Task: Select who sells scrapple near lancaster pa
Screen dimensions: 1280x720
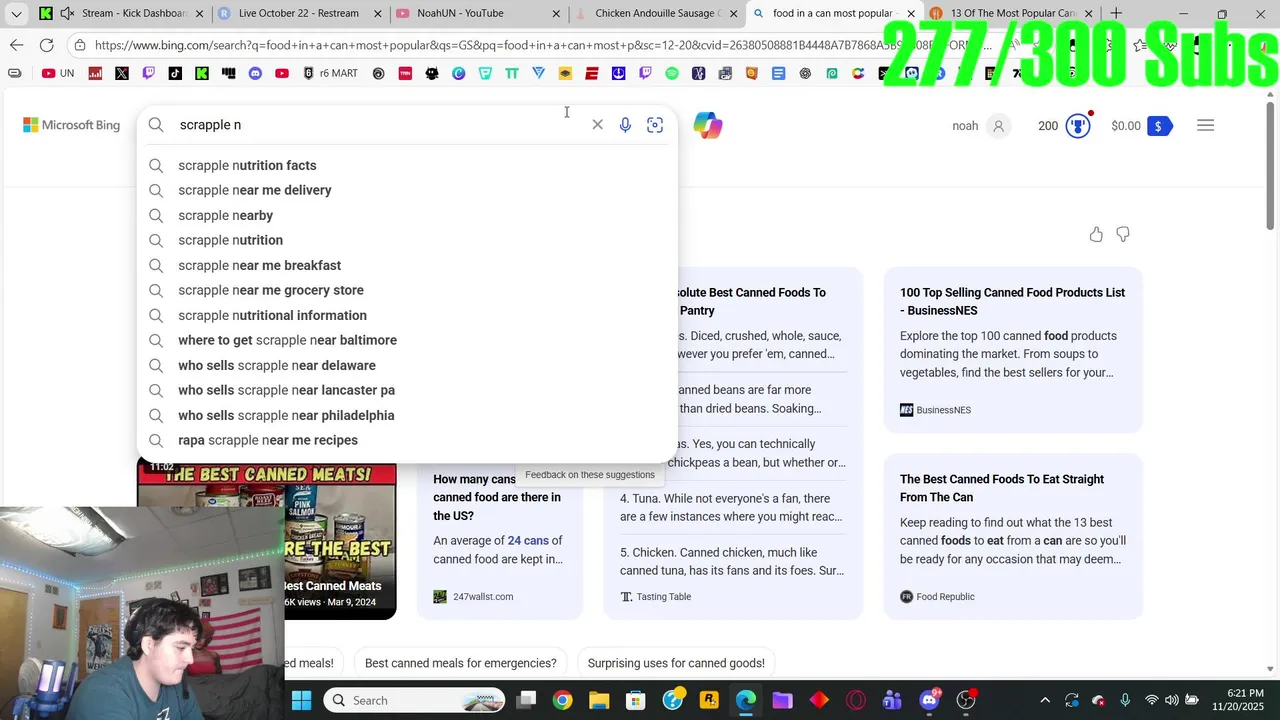Action: coord(407,390)
